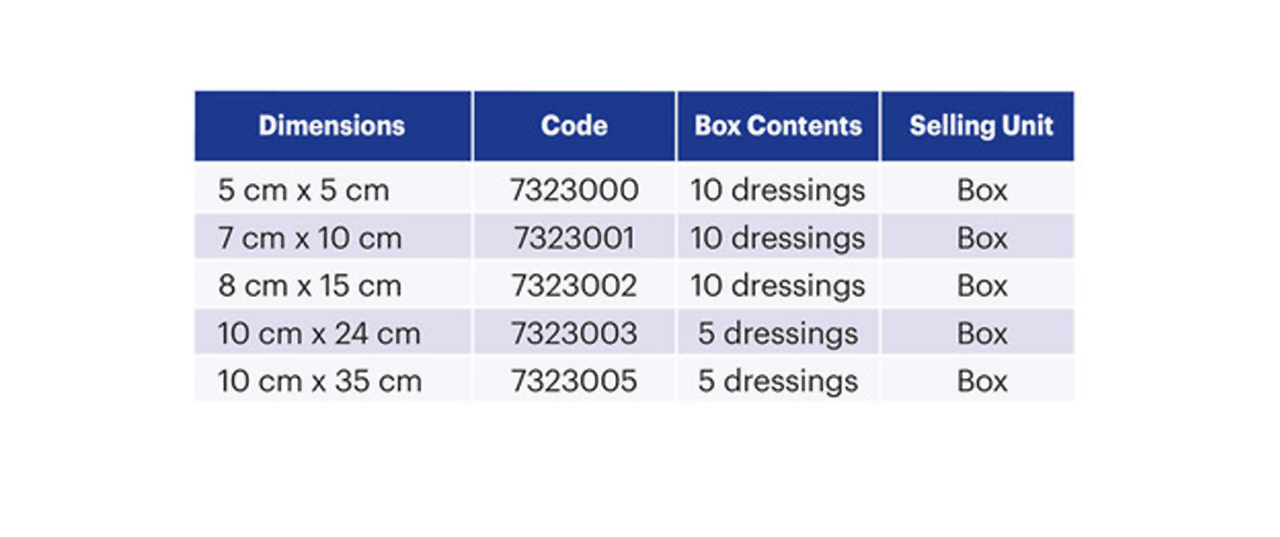Select the Box cell in the 10 cm x 35 cm row
The width and height of the screenshot is (1280, 537).
[982, 381]
